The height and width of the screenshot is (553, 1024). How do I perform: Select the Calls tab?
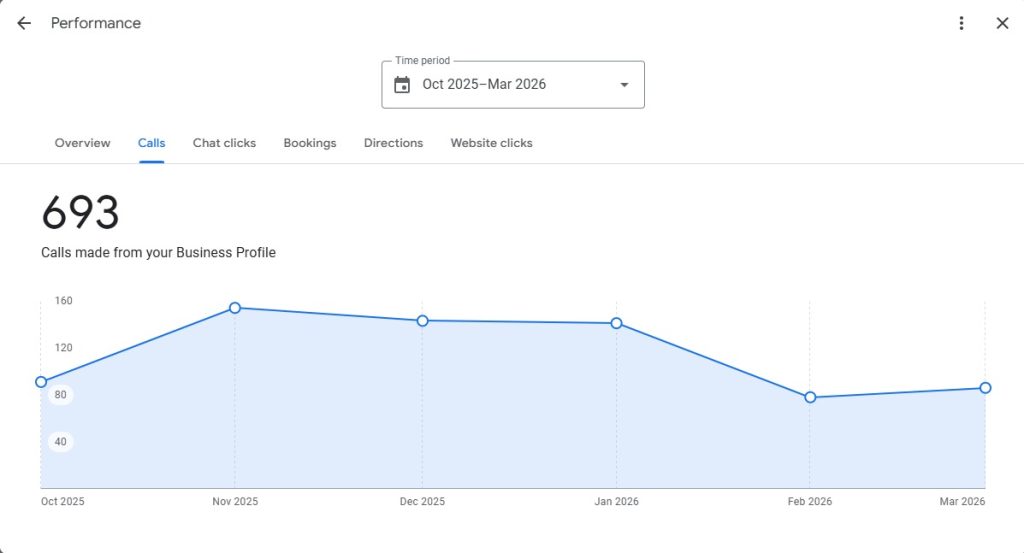(151, 143)
